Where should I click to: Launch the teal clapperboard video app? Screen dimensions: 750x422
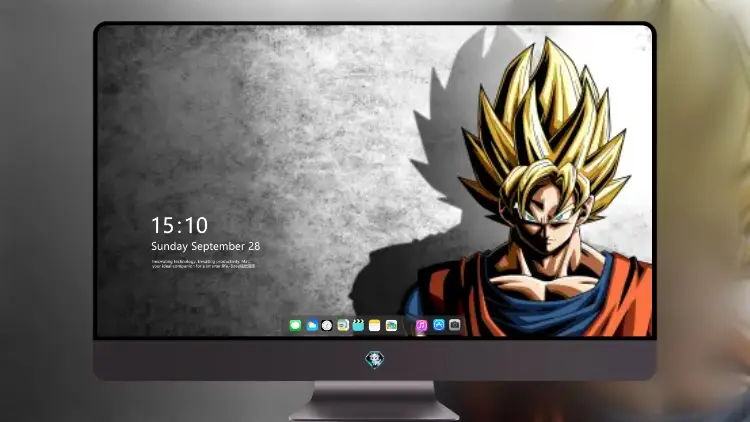tap(359, 326)
